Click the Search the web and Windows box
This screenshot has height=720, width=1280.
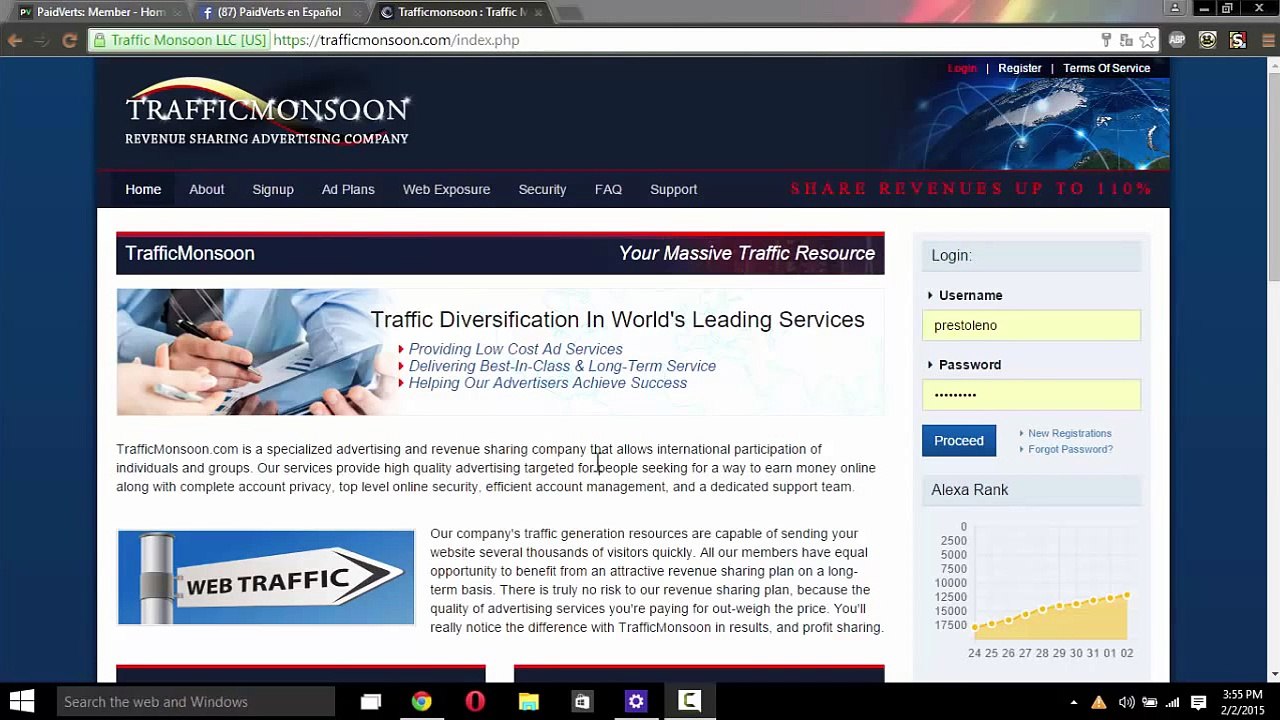(x=196, y=702)
